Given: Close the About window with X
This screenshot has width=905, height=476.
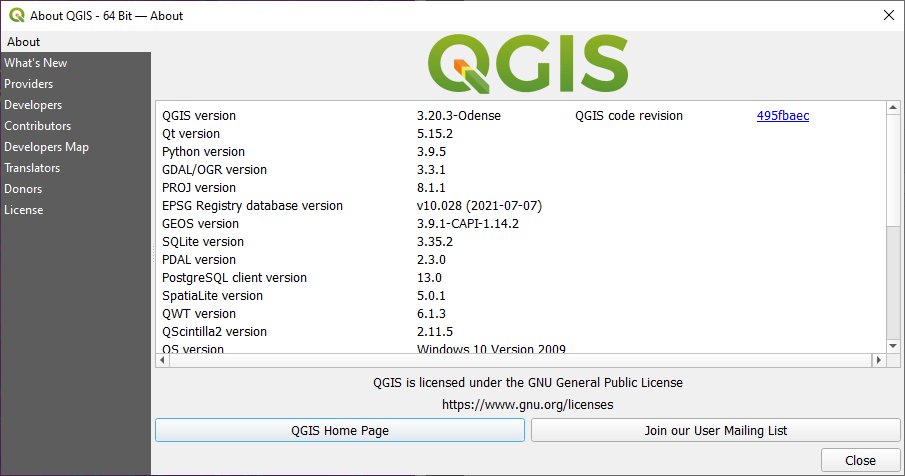Looking at the screenshot, I should point(887,15).
